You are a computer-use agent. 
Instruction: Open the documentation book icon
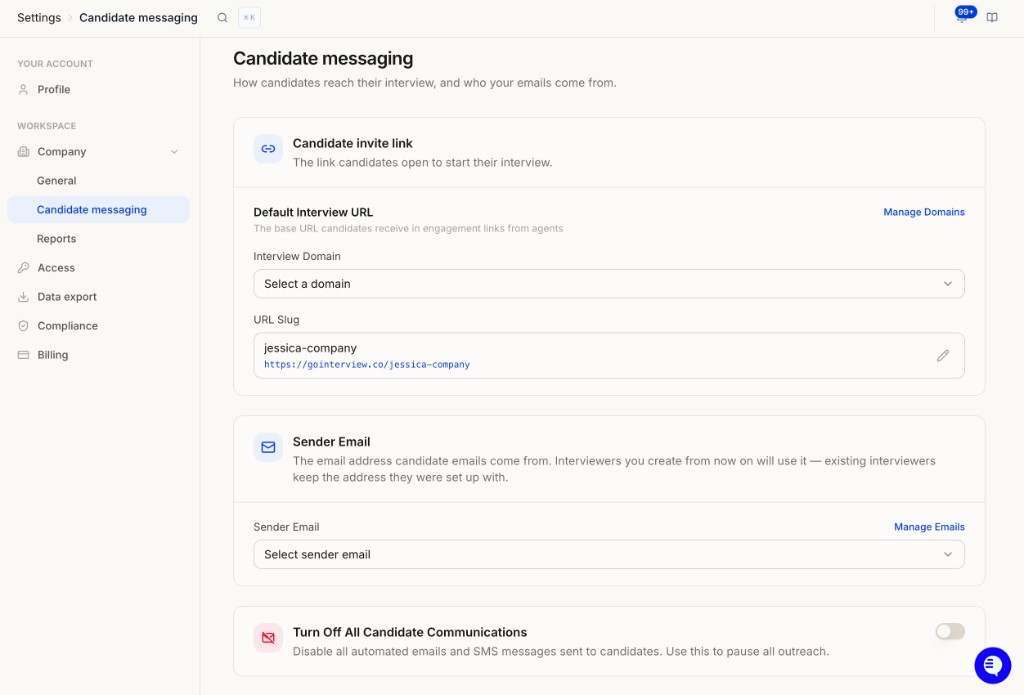(x=992, y=18)
